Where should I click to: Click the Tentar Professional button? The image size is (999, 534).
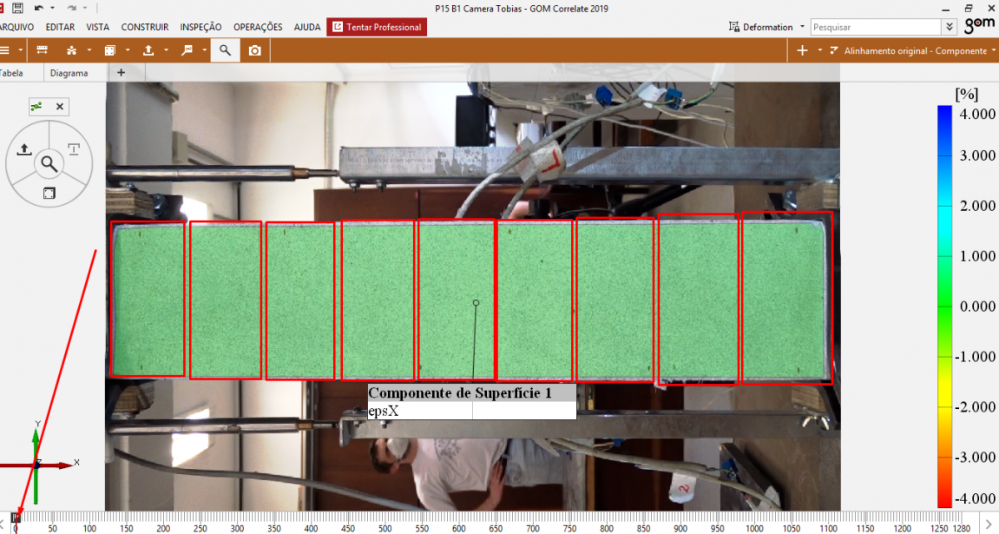click(377, 27)
